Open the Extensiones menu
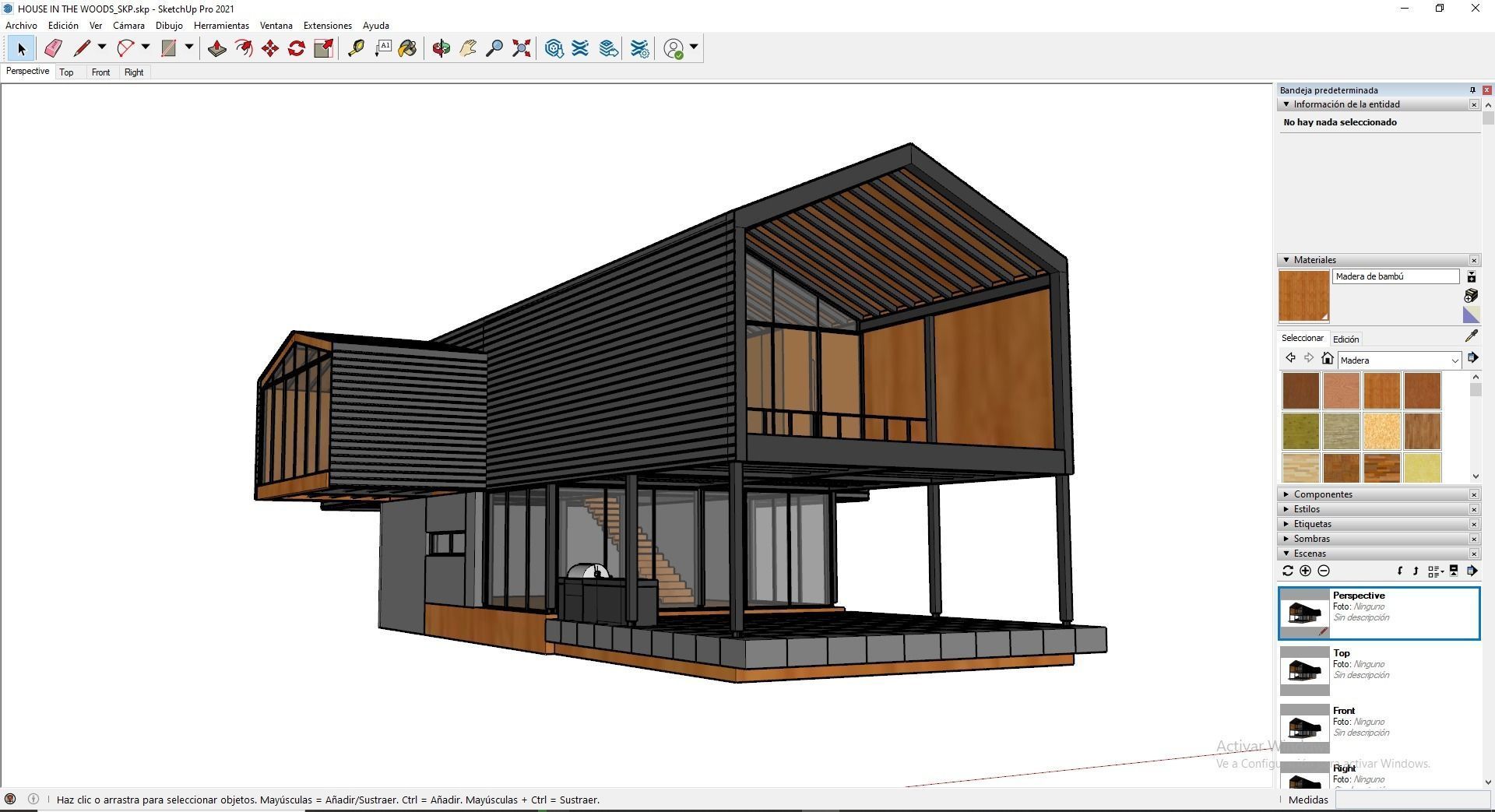Screen dimensions: 1495x812 [x=327, y=26]
